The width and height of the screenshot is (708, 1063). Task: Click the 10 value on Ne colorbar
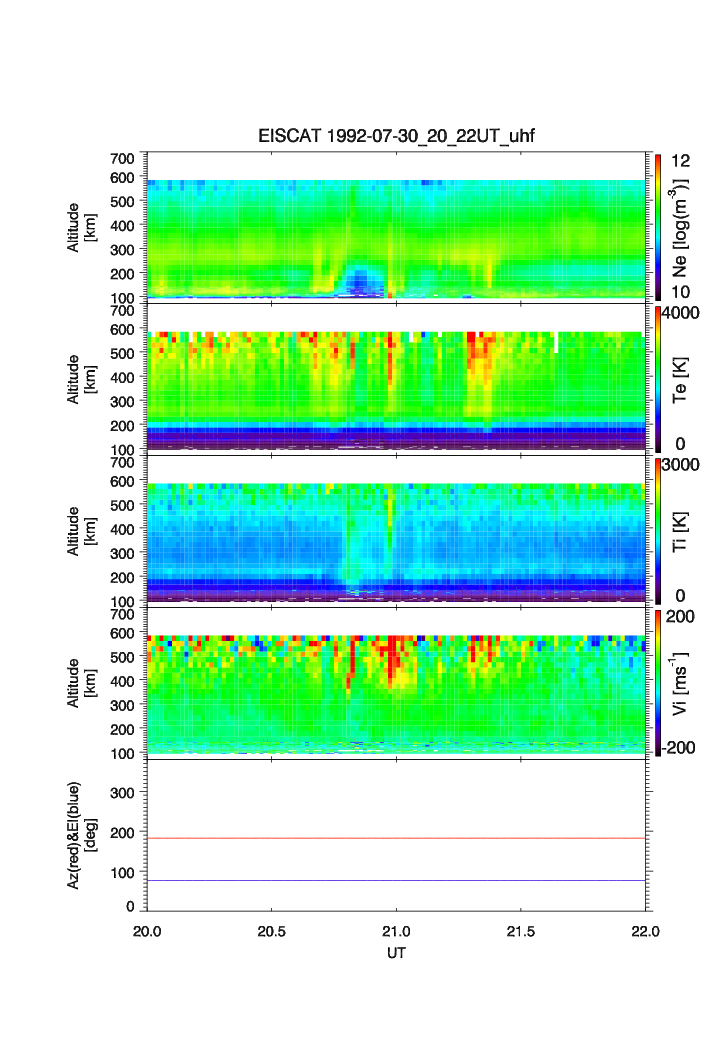pyautogui.click(x=680, y=292)
